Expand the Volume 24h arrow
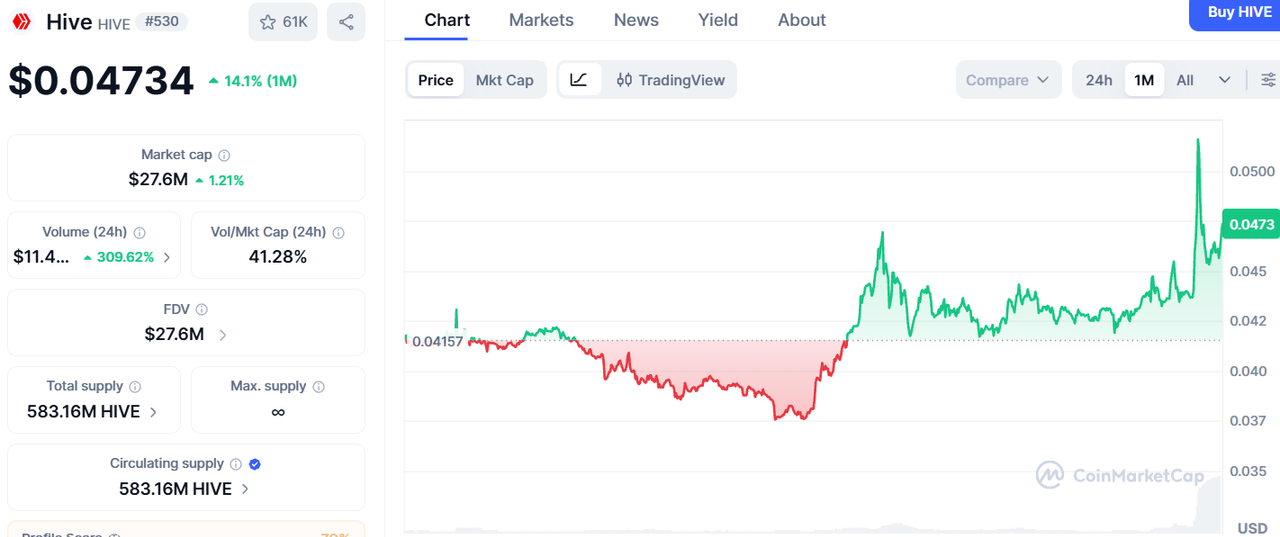This screenshot has height=537, width=1280. pos(166,257)
